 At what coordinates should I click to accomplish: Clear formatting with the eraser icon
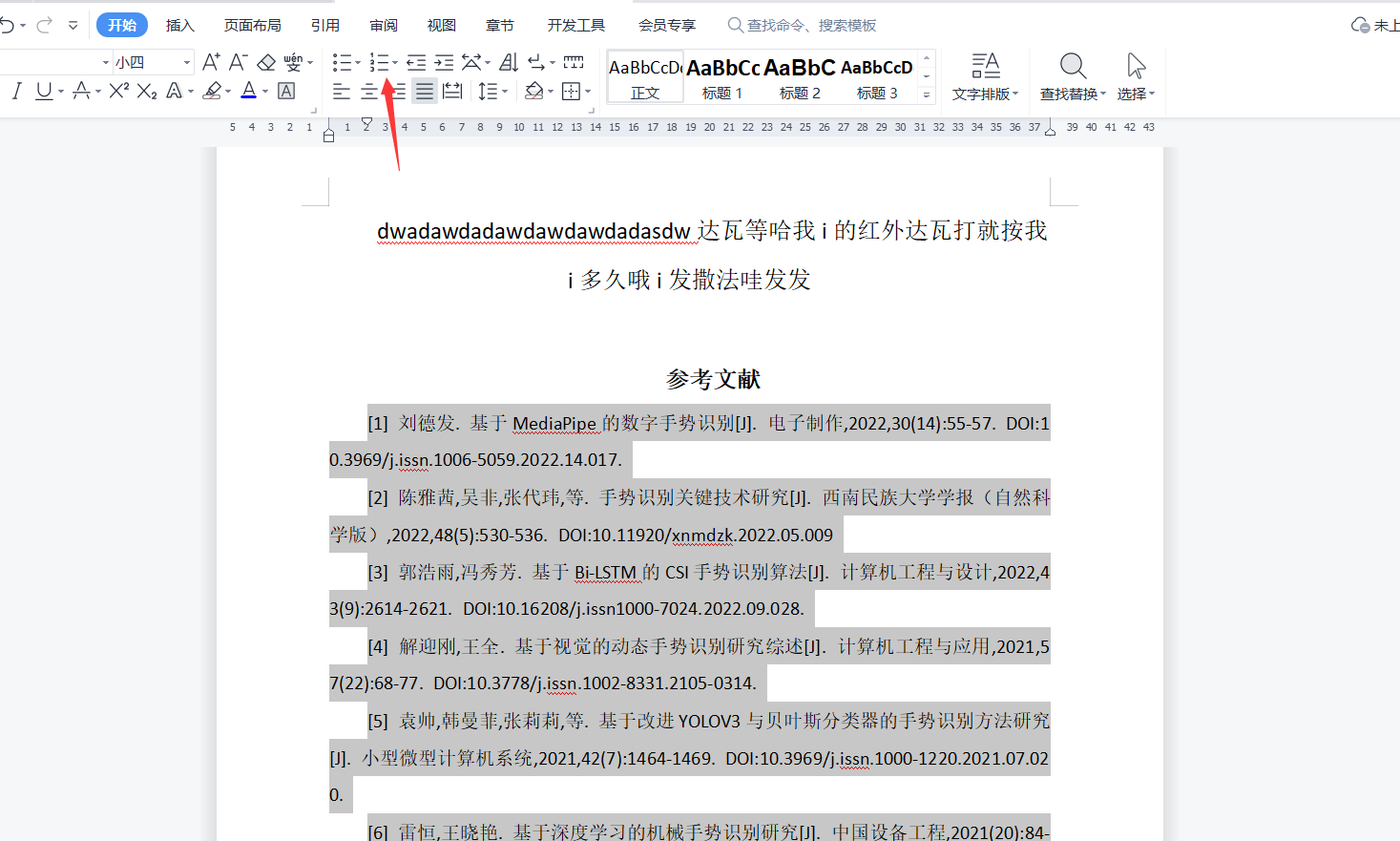[266, 62]
